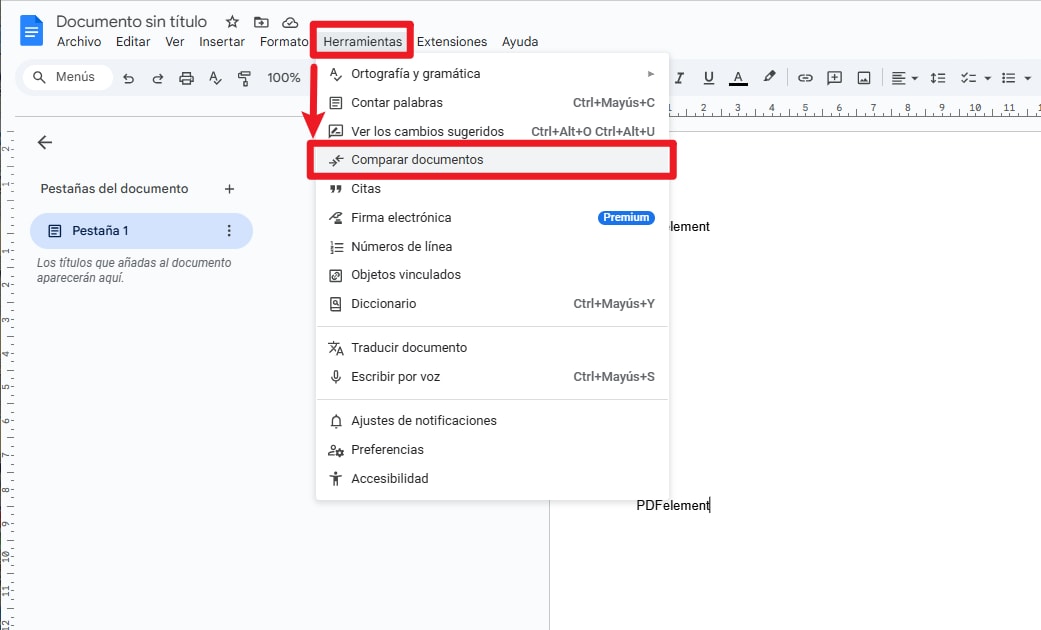1041x630 pixels.
Task: Insert a link using the toolbar icon
Action: point(806,77)
